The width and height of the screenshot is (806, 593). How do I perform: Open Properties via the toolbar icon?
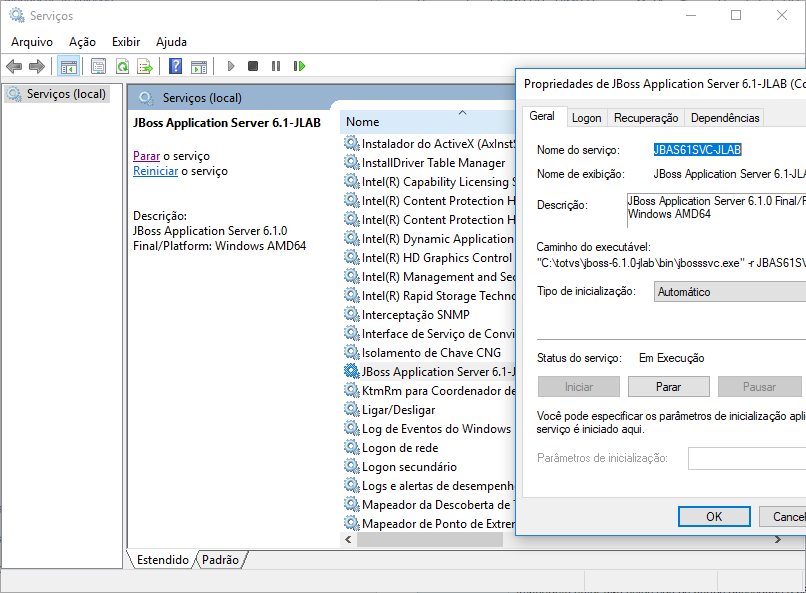click(x=98, y=66)
